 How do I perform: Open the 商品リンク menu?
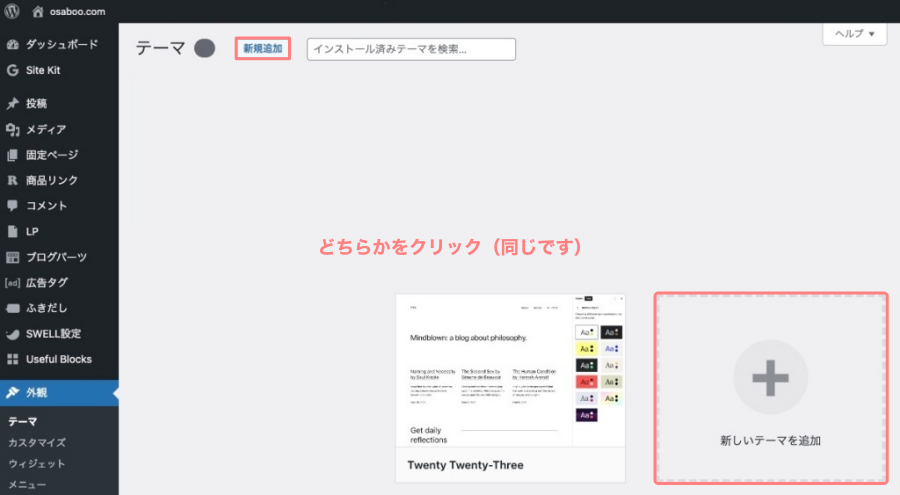[x=52, y=180]
